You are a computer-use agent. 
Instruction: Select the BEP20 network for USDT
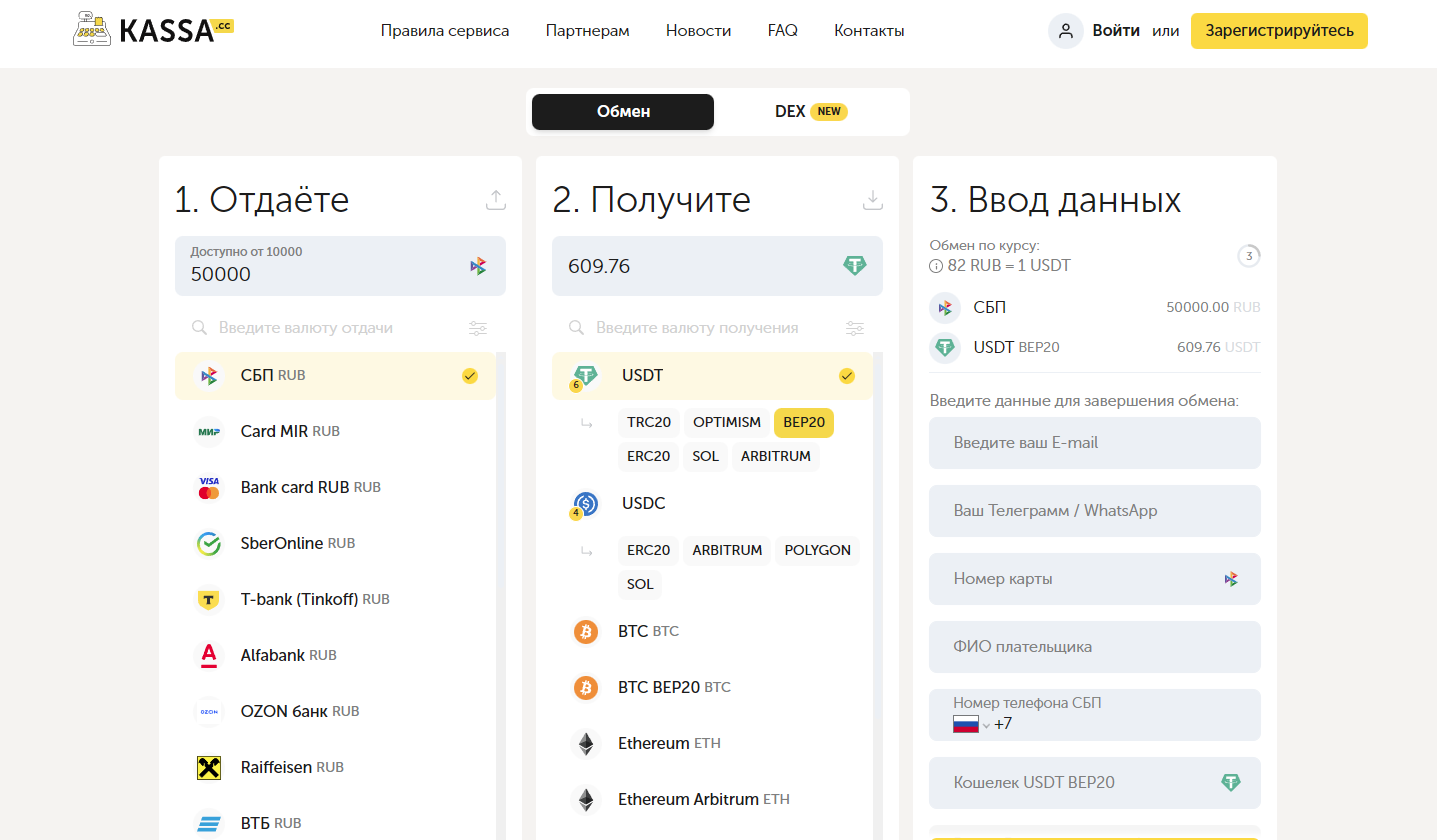(803, 422)
